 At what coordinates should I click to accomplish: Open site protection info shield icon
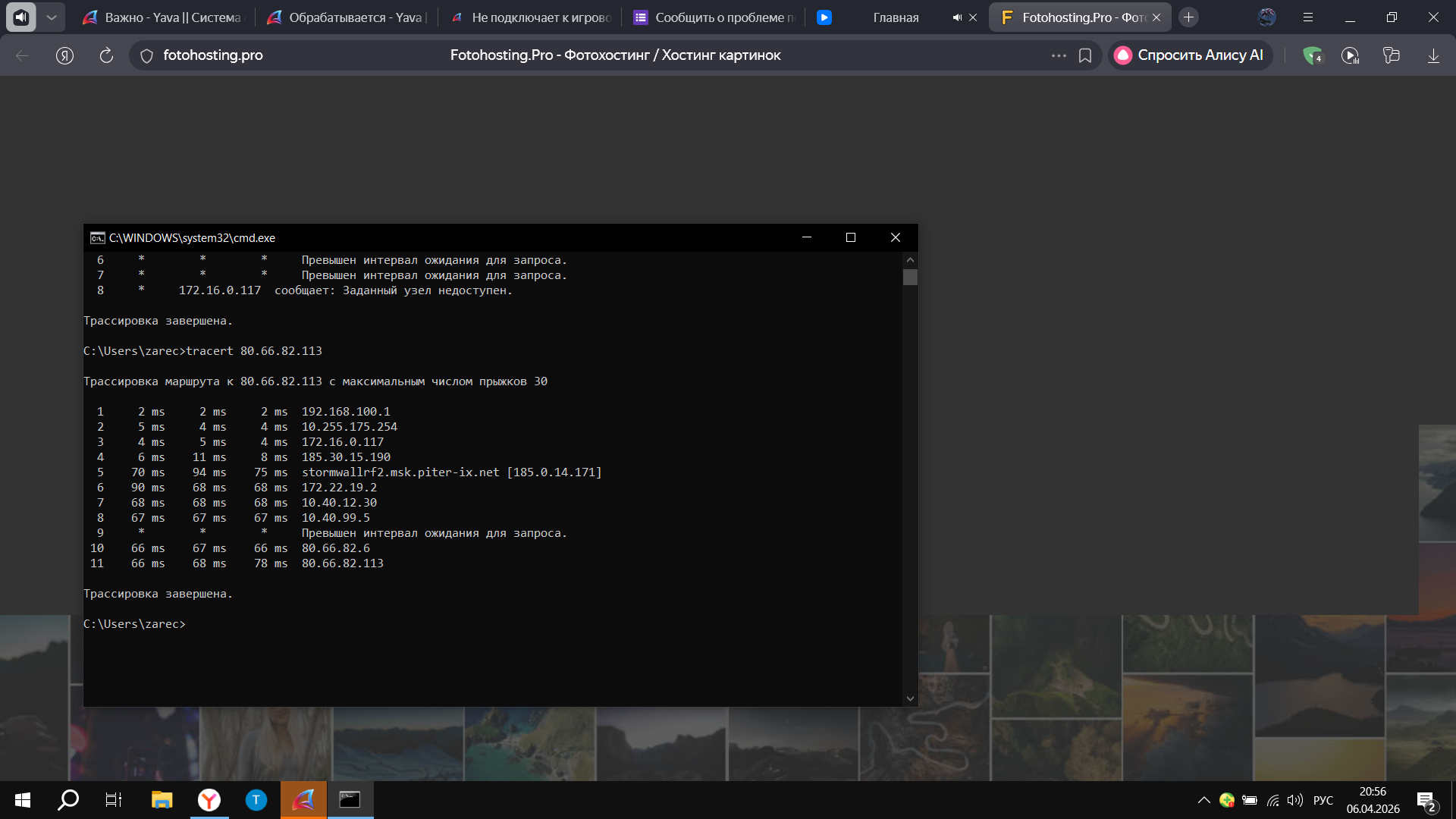click(147, 55)
